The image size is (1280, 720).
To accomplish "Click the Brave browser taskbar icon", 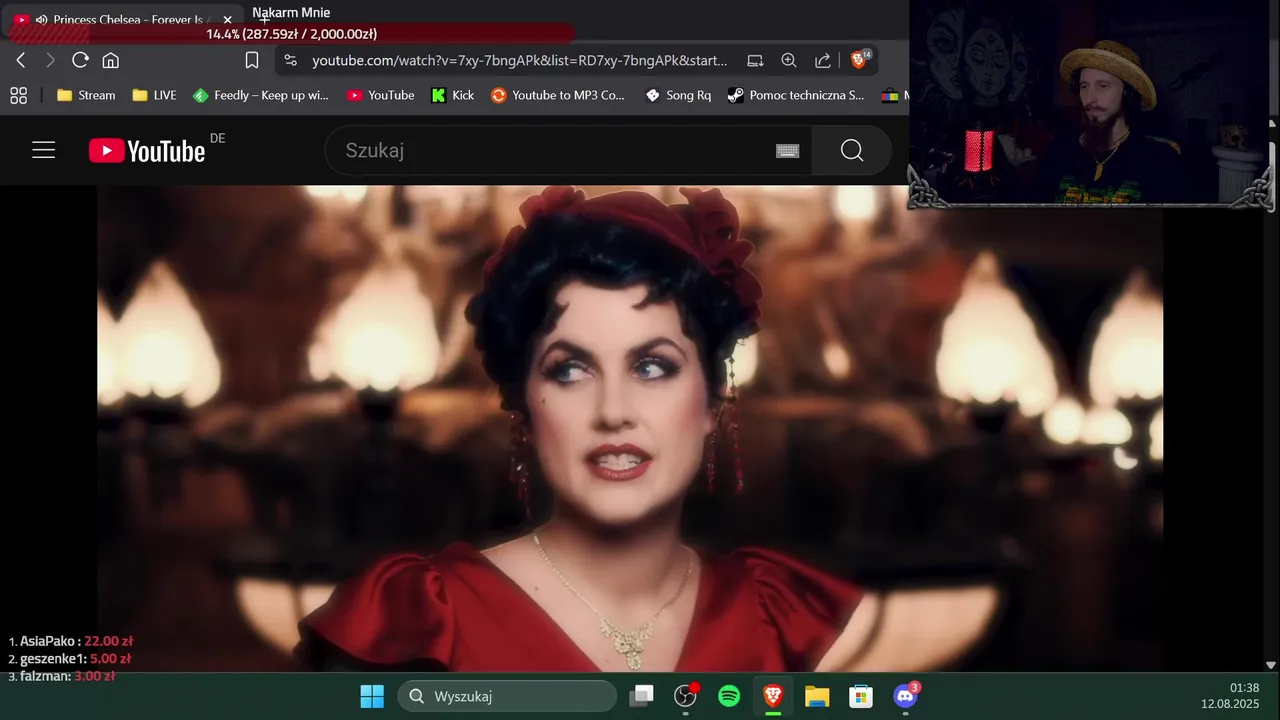I will point(773,696).
